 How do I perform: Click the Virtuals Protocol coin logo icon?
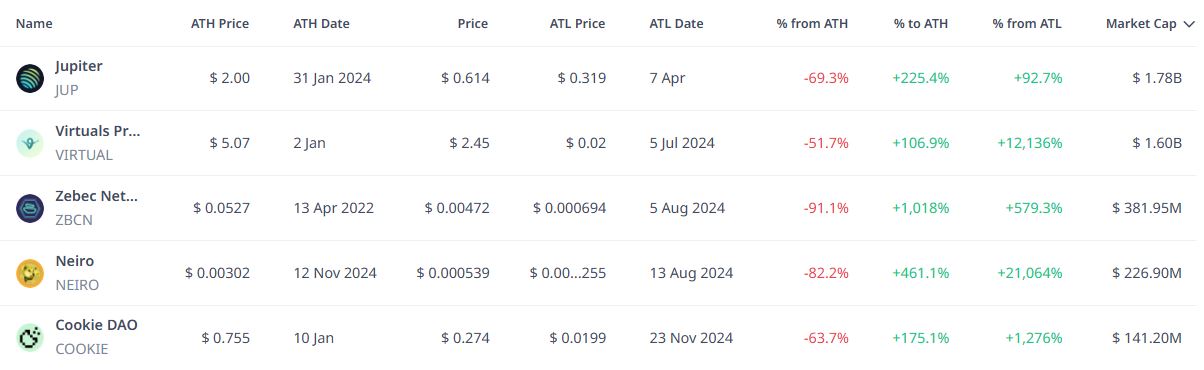30,143
